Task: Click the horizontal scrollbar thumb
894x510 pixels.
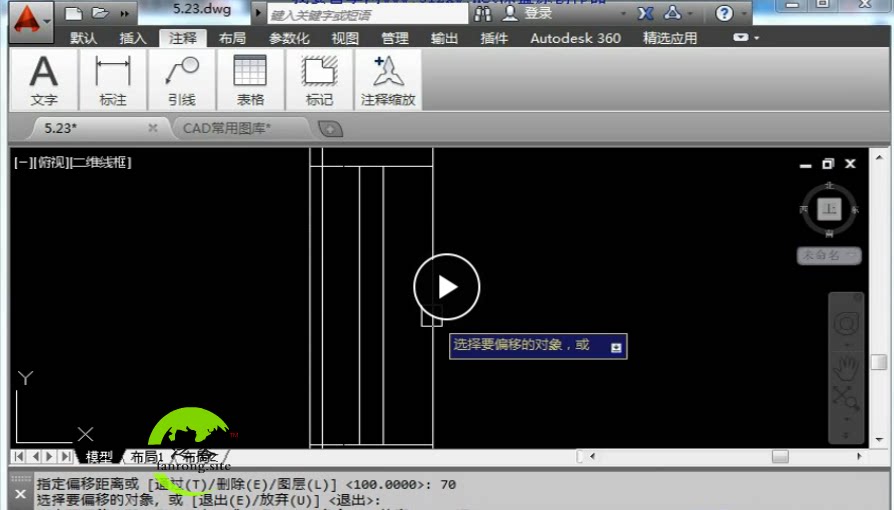Action: click(x=780, y=456)
